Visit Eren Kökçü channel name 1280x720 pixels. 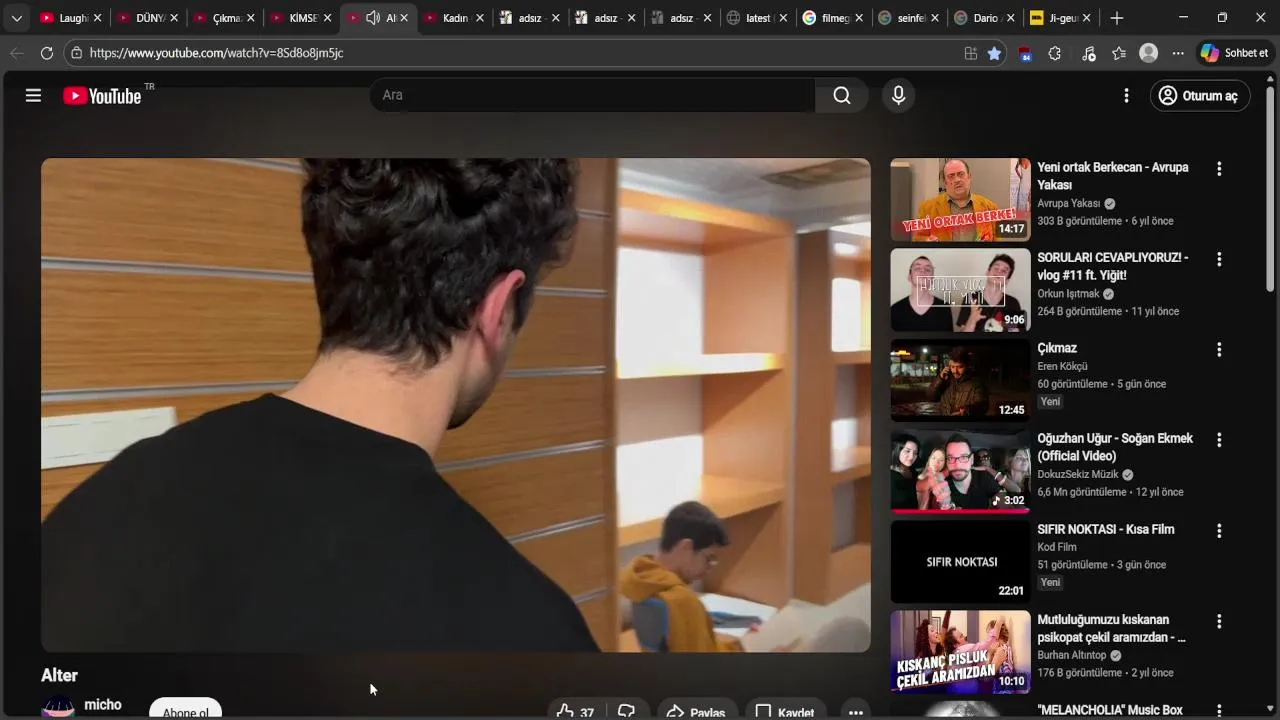point(1062,366)
